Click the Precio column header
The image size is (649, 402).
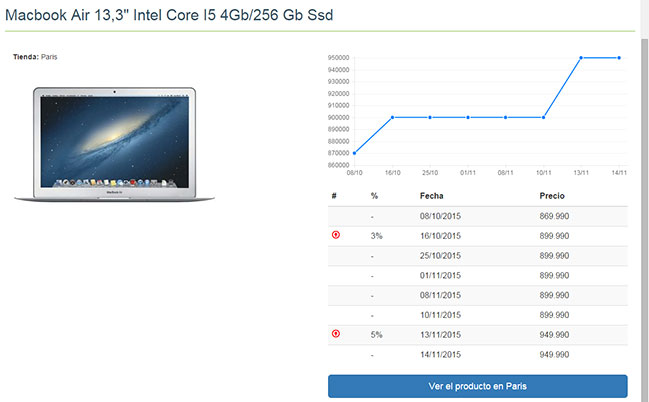point(552,196)
